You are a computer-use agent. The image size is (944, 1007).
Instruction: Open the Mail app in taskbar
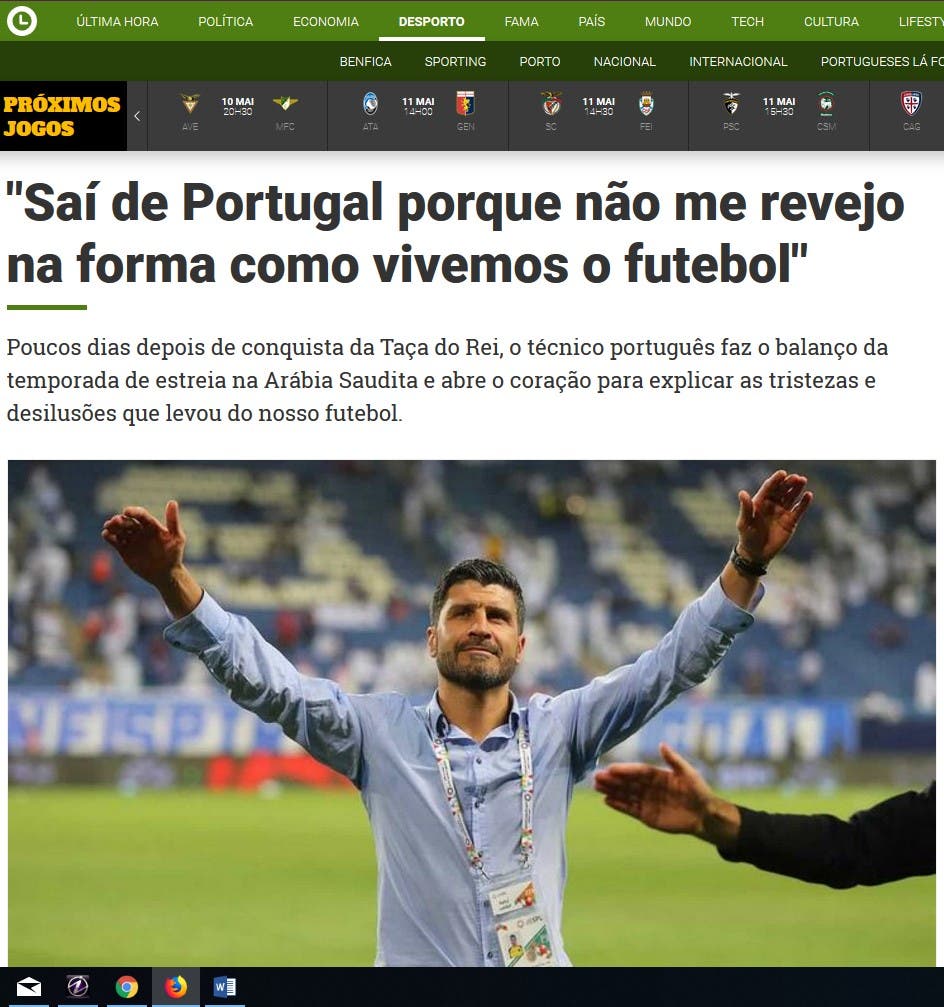pyautogui.click(x=28, y=986)
